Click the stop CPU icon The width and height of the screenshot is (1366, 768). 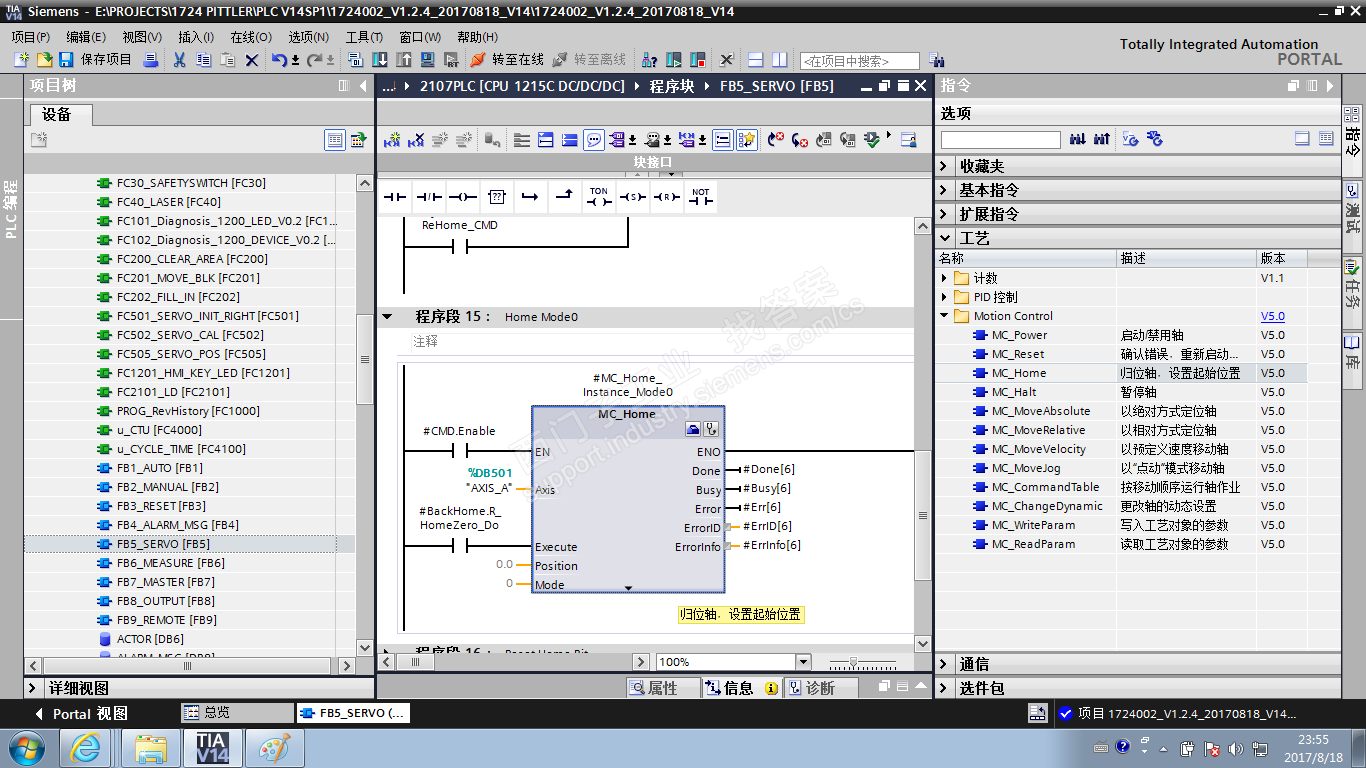click(698, 60)
